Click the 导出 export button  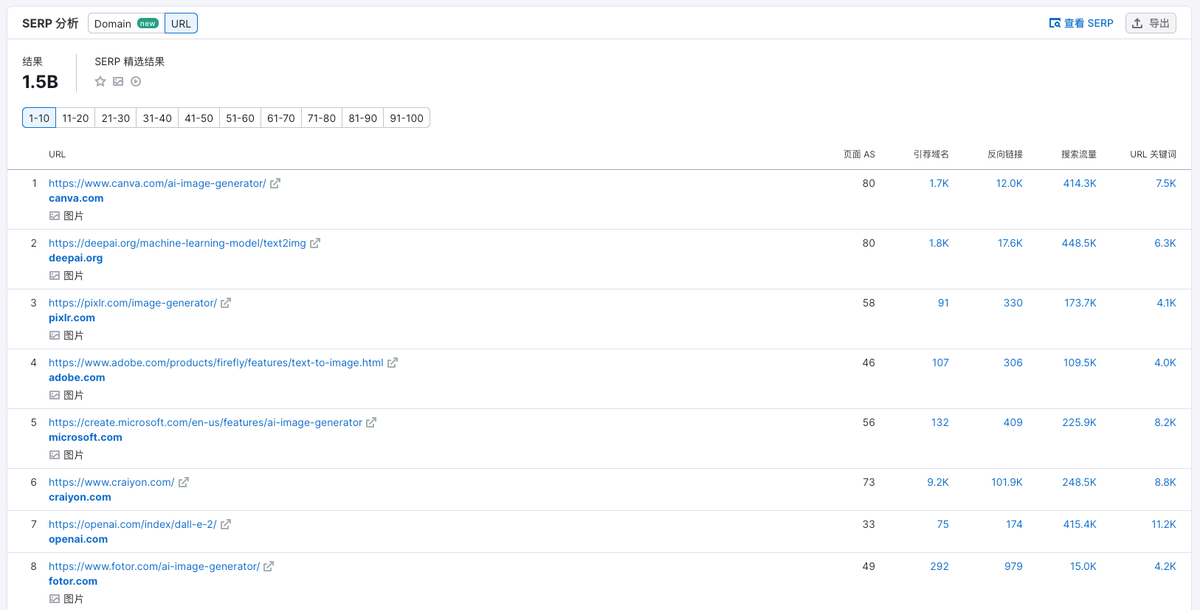(1151, 23)
